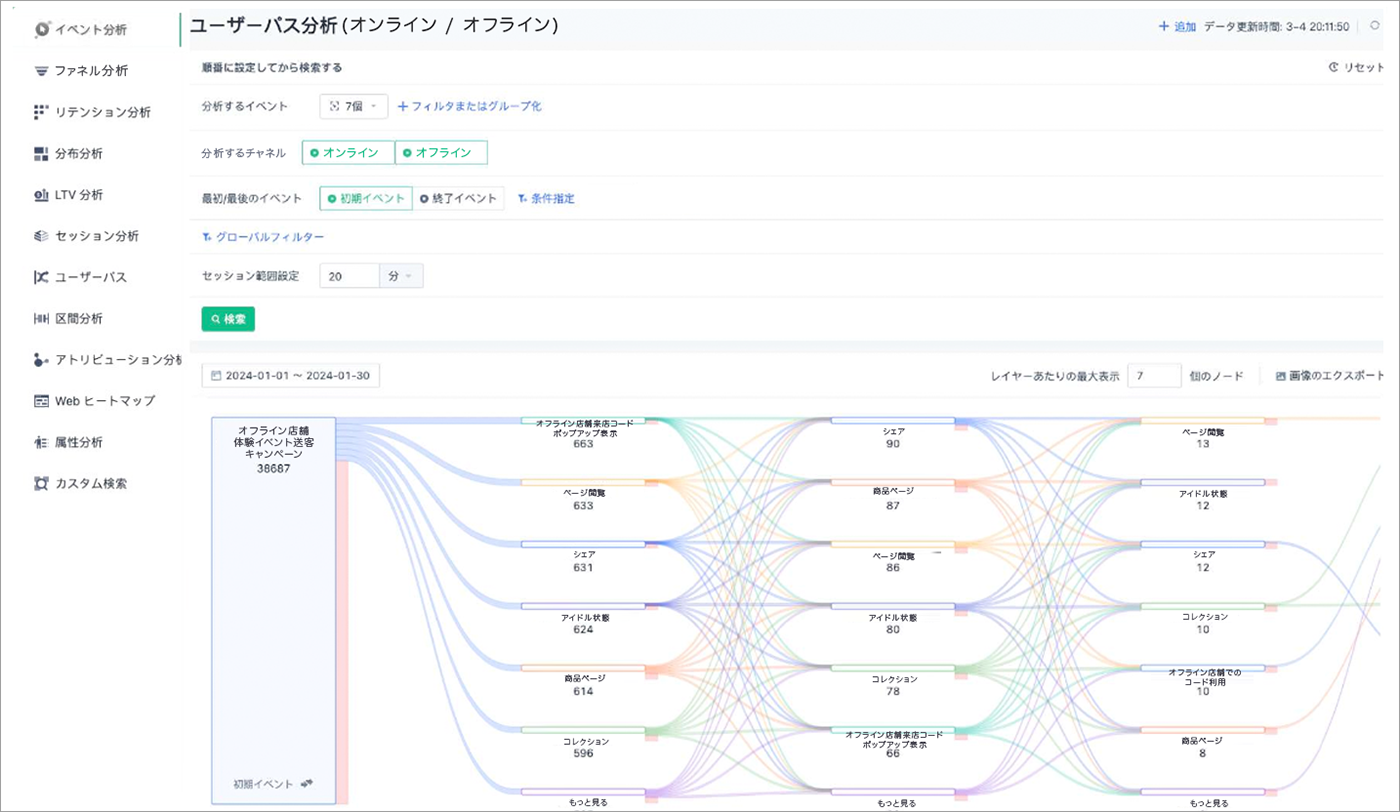Toggle the オンライン channel option
Viewport: 1400px width, 812px height.
coord(348,153)
